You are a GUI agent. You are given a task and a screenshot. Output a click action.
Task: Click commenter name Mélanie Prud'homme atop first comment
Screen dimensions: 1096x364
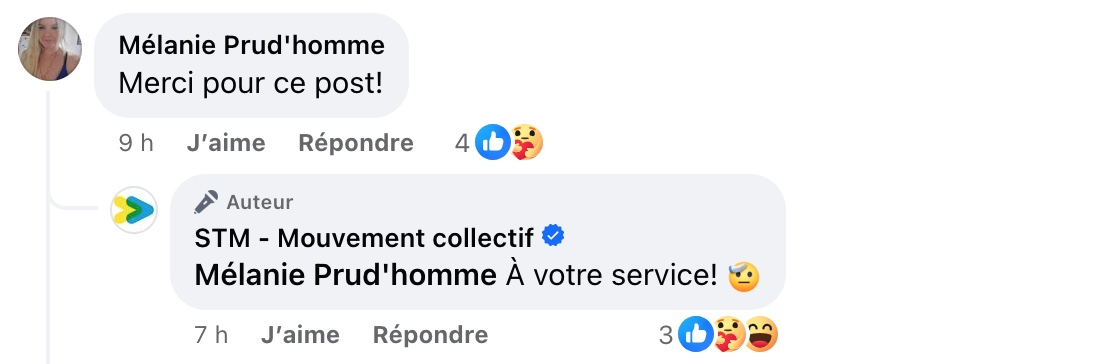pyautogui.click(x=252, y=45)
